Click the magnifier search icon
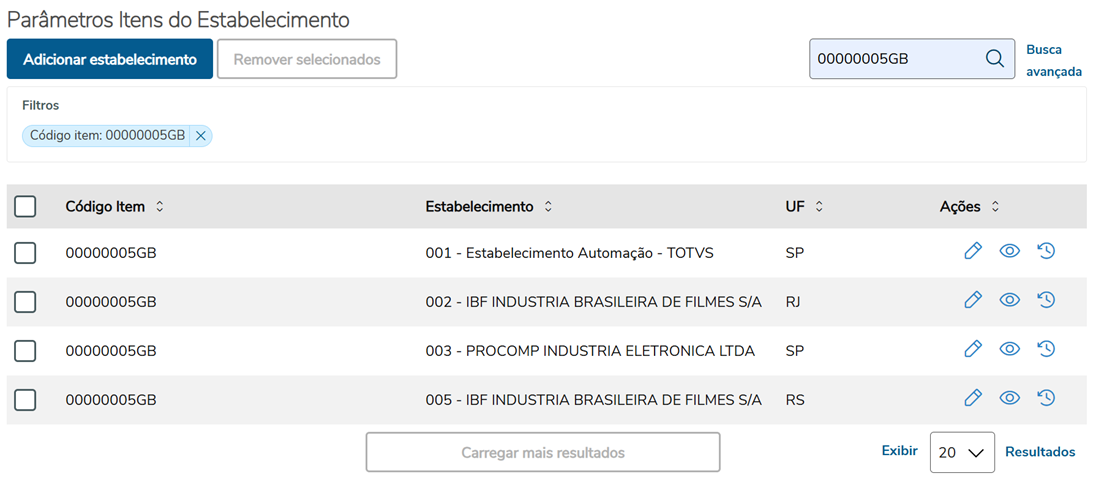Screen dimensions: 1093x498 click(994, 59)
